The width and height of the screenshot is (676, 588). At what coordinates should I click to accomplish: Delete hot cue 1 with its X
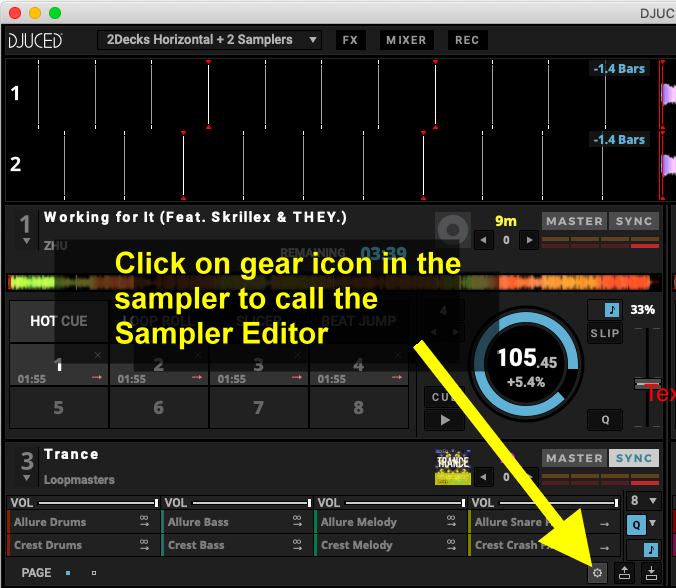tap(98, 355)
